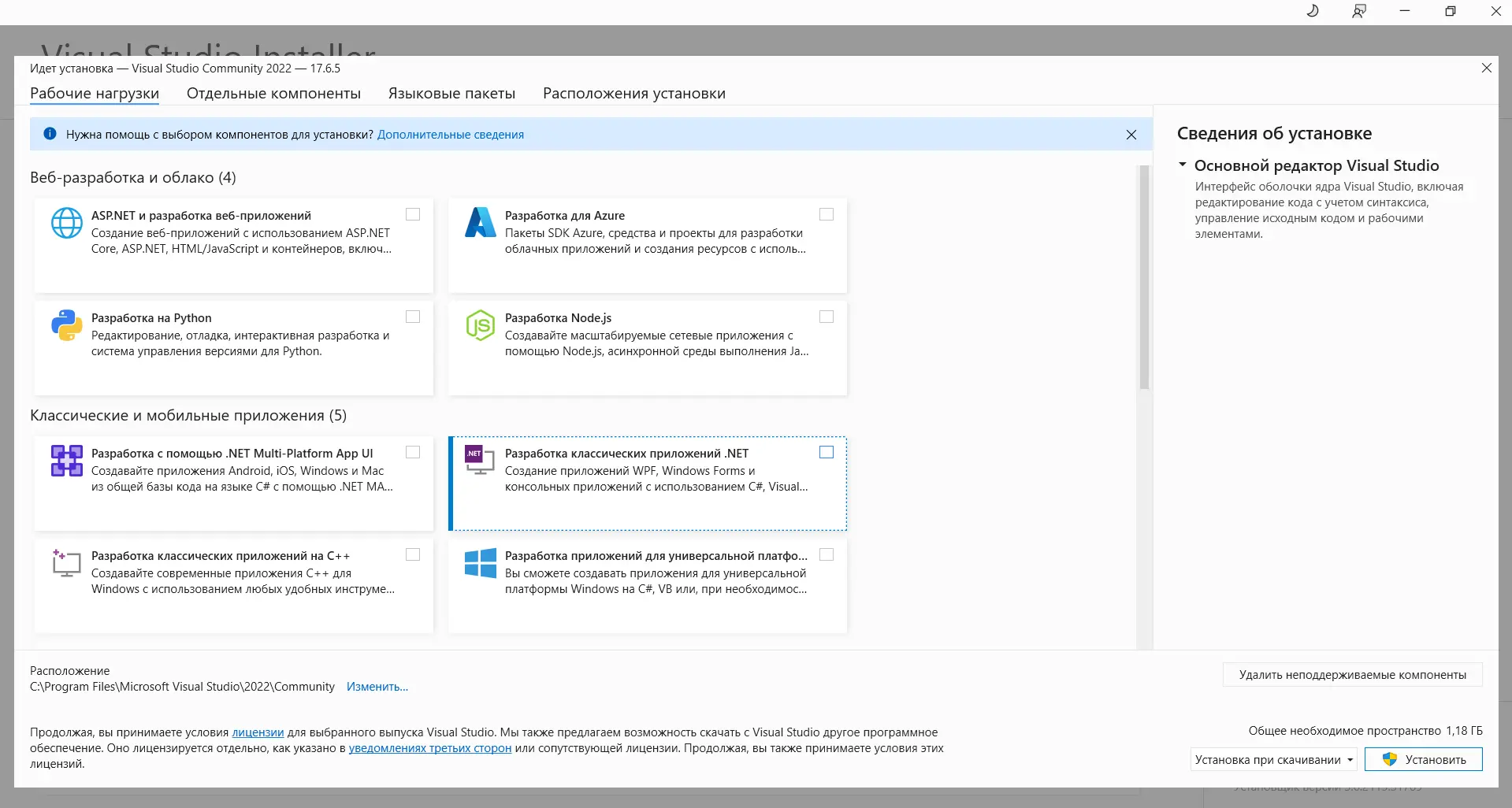Check the Python development workload box

[413, 317]
